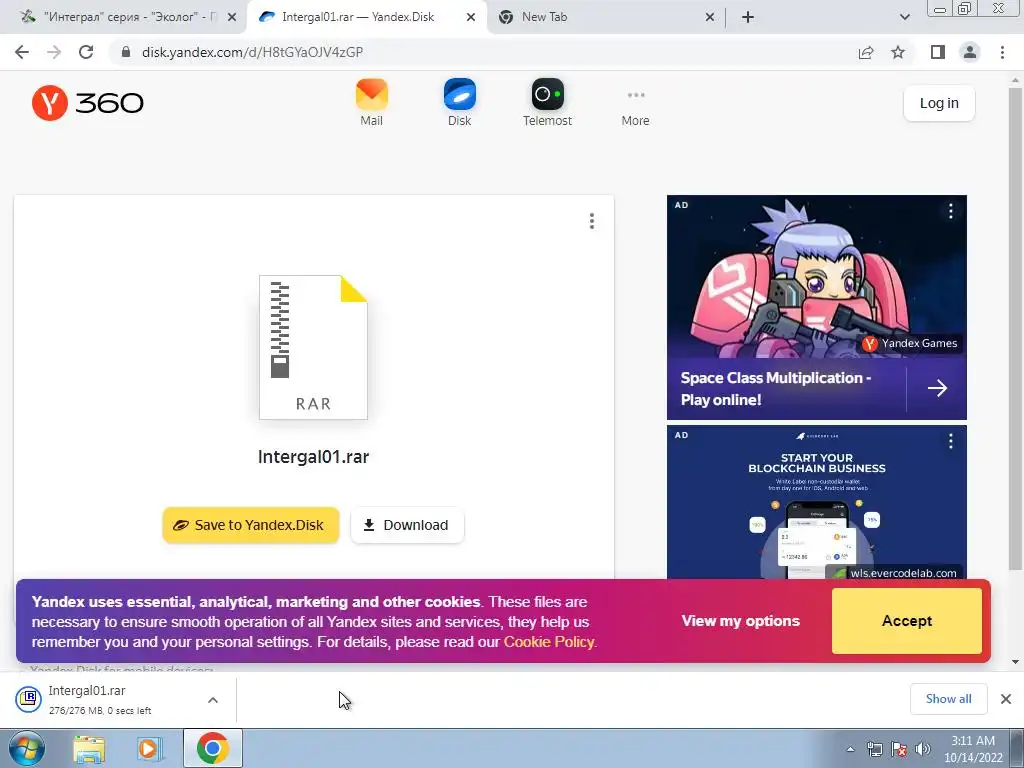Save the file to Yandex.Disk
Screen dimensions: 1024x768
click(x=251, y=525)
